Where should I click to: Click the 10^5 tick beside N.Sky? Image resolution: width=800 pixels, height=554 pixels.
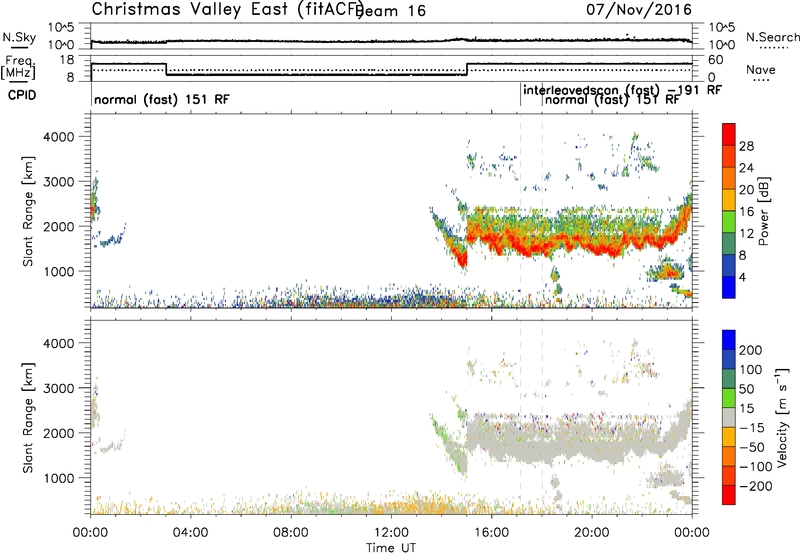pyautogui.click(x=61, y=27)
